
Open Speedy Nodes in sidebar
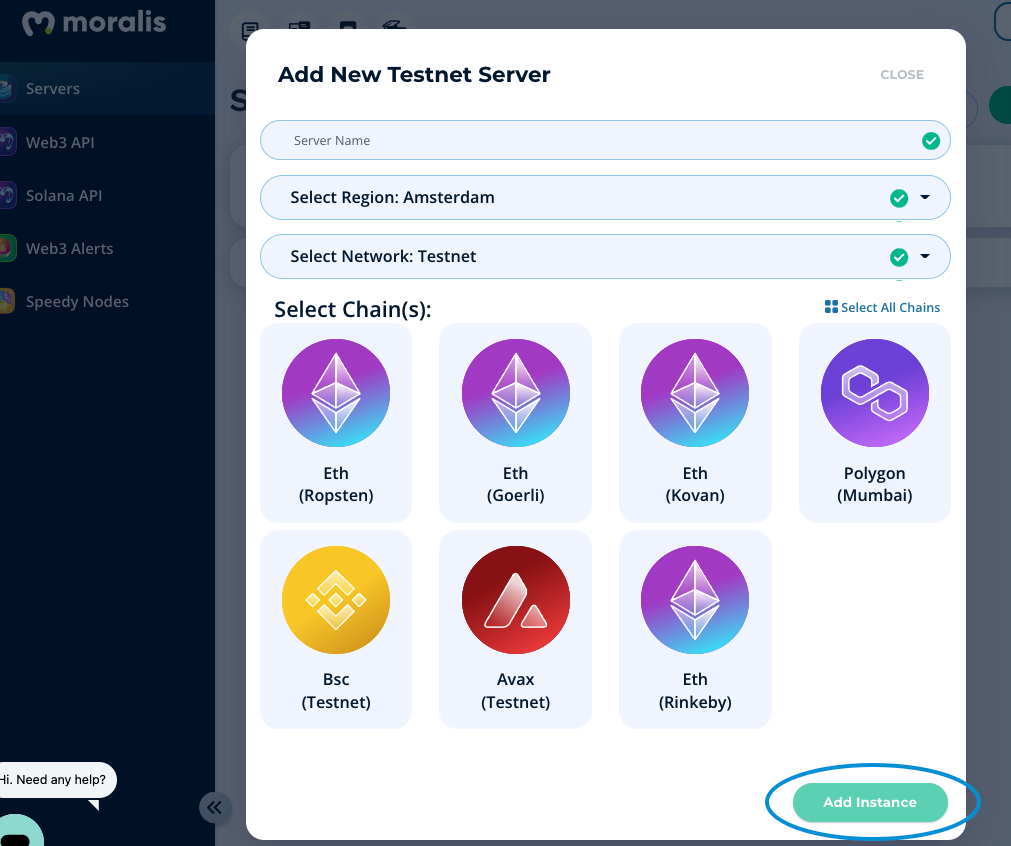click(x=107, y=301)
